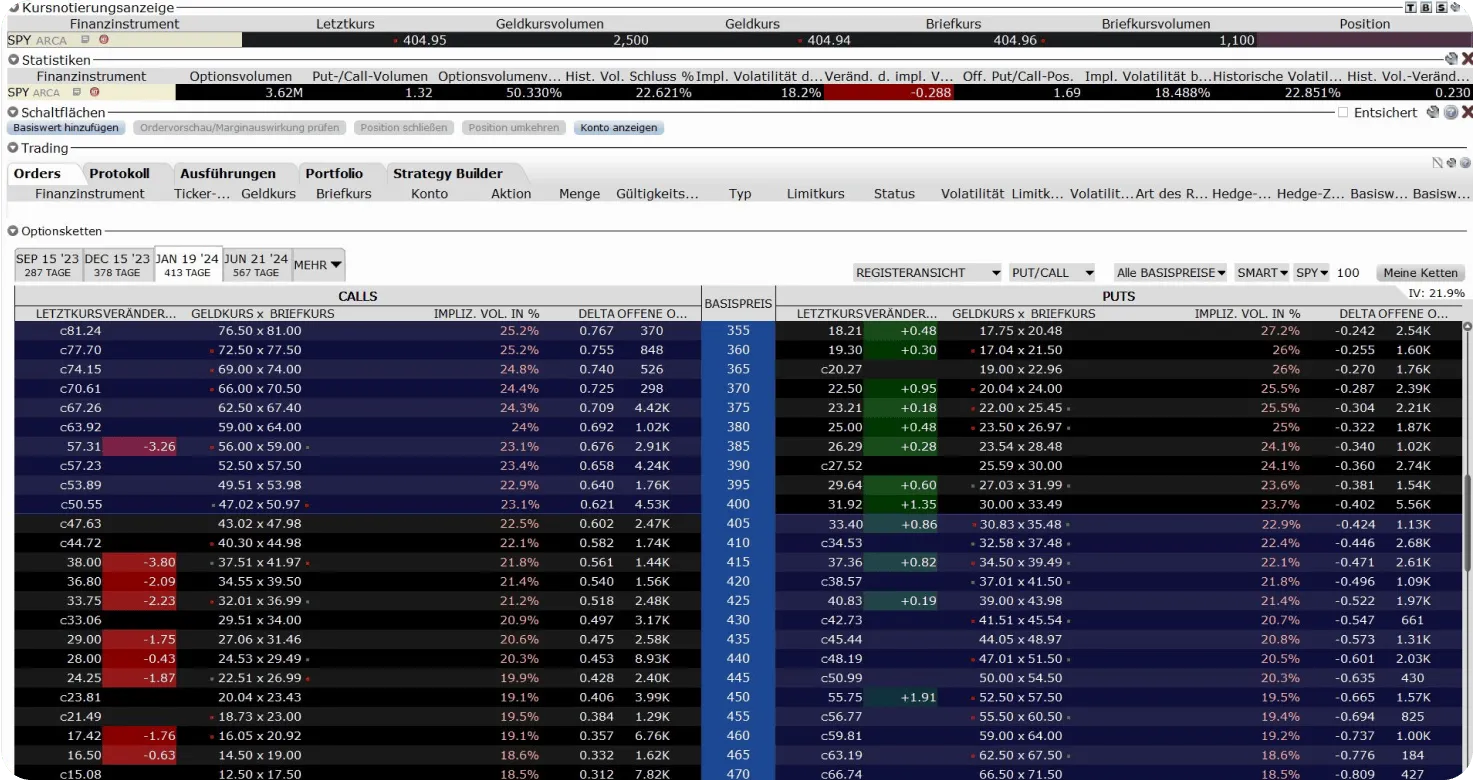Click the Position schließen button
The height and width of the screenshot is (780, 1473).
tap(405, 128)
